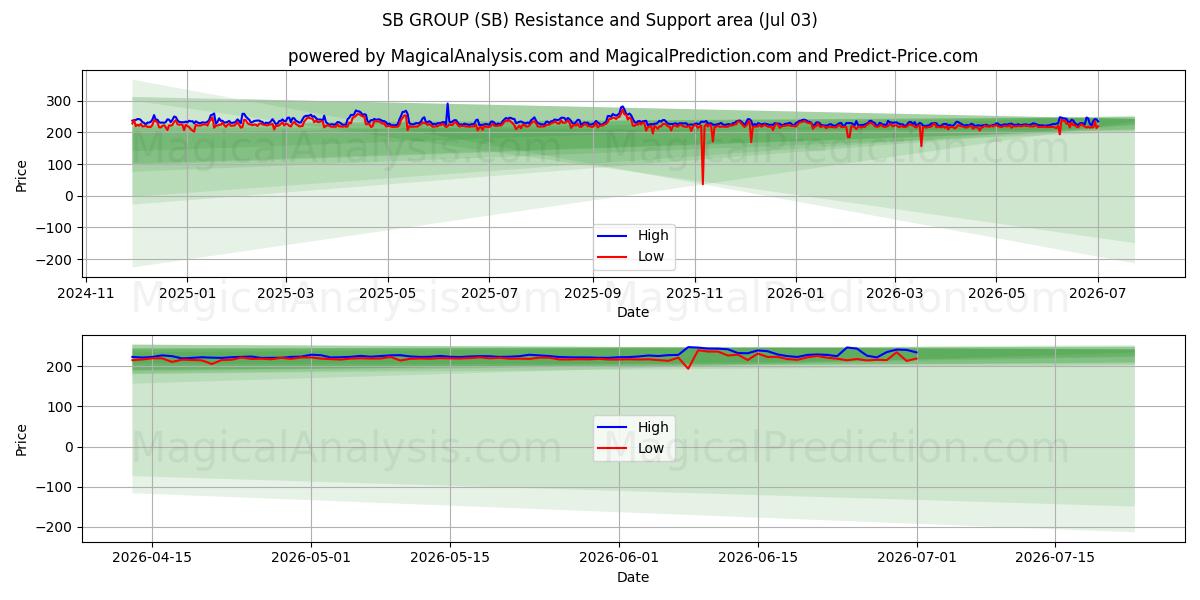Select the "High" legend entry in the lower chart
The image size is (1200, 600).
pyautogui.click(x=653, y=427)
